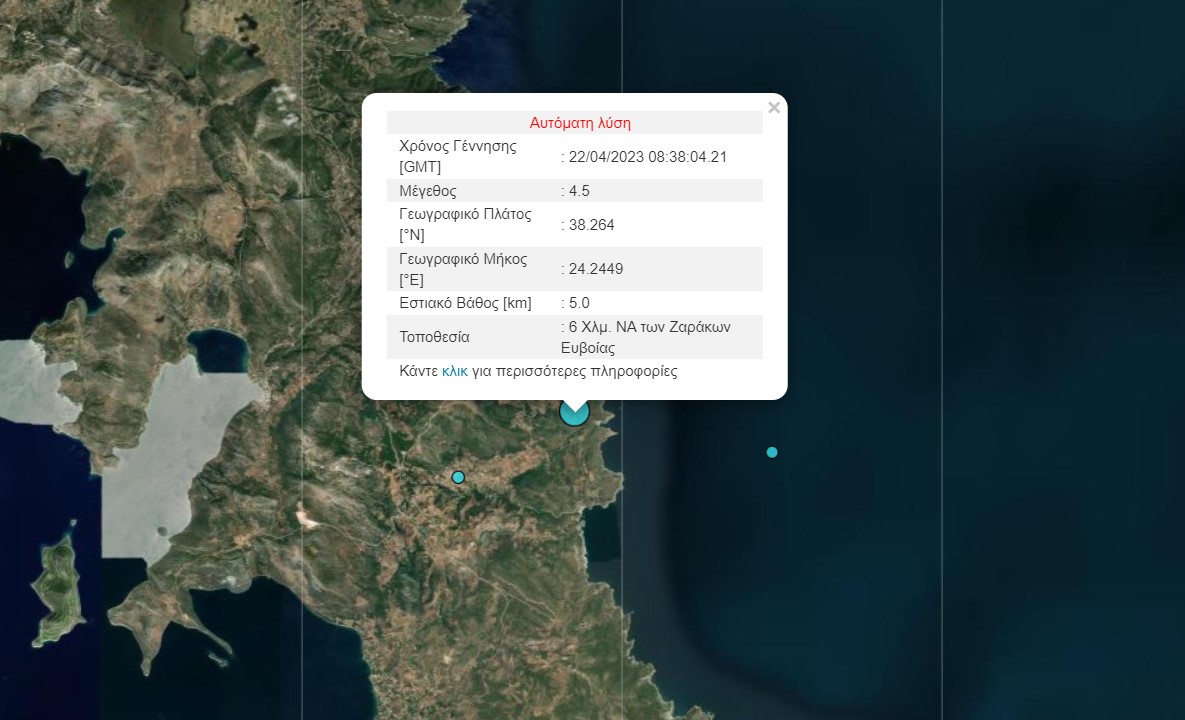The width and height of the screenshot is (1185, 720).
Task: Click the large earthquake marker below the popup
Action: [574, 412]
